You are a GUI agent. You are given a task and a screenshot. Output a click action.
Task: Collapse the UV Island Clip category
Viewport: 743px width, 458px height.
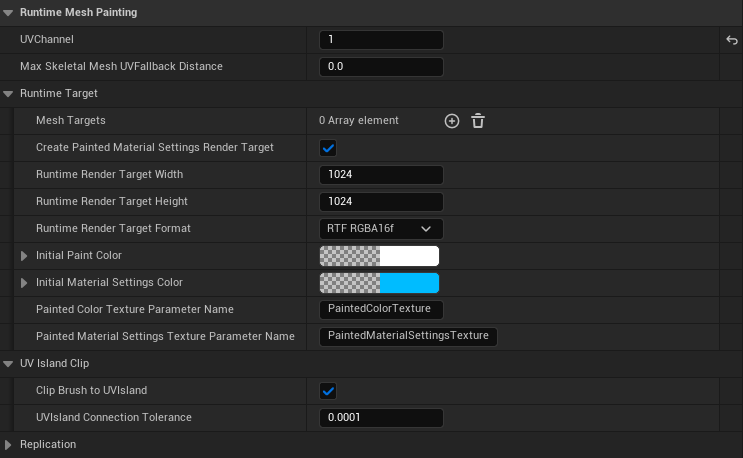click(8, 364)
